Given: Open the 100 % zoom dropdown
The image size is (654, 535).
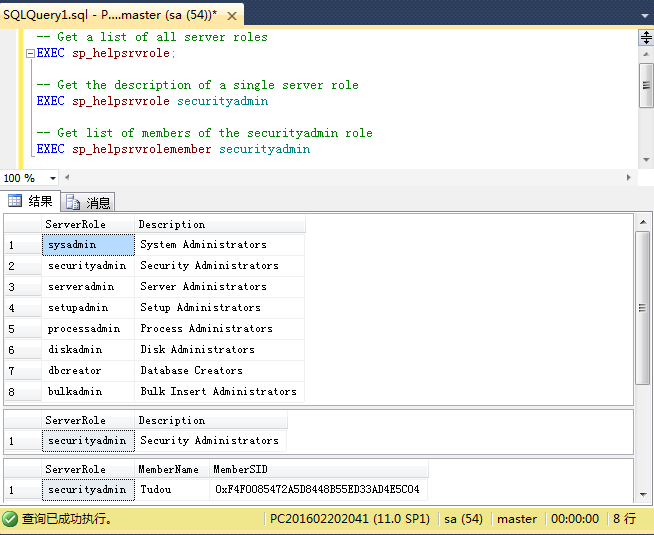Looking at the screenshot, I should coord(53,178).
